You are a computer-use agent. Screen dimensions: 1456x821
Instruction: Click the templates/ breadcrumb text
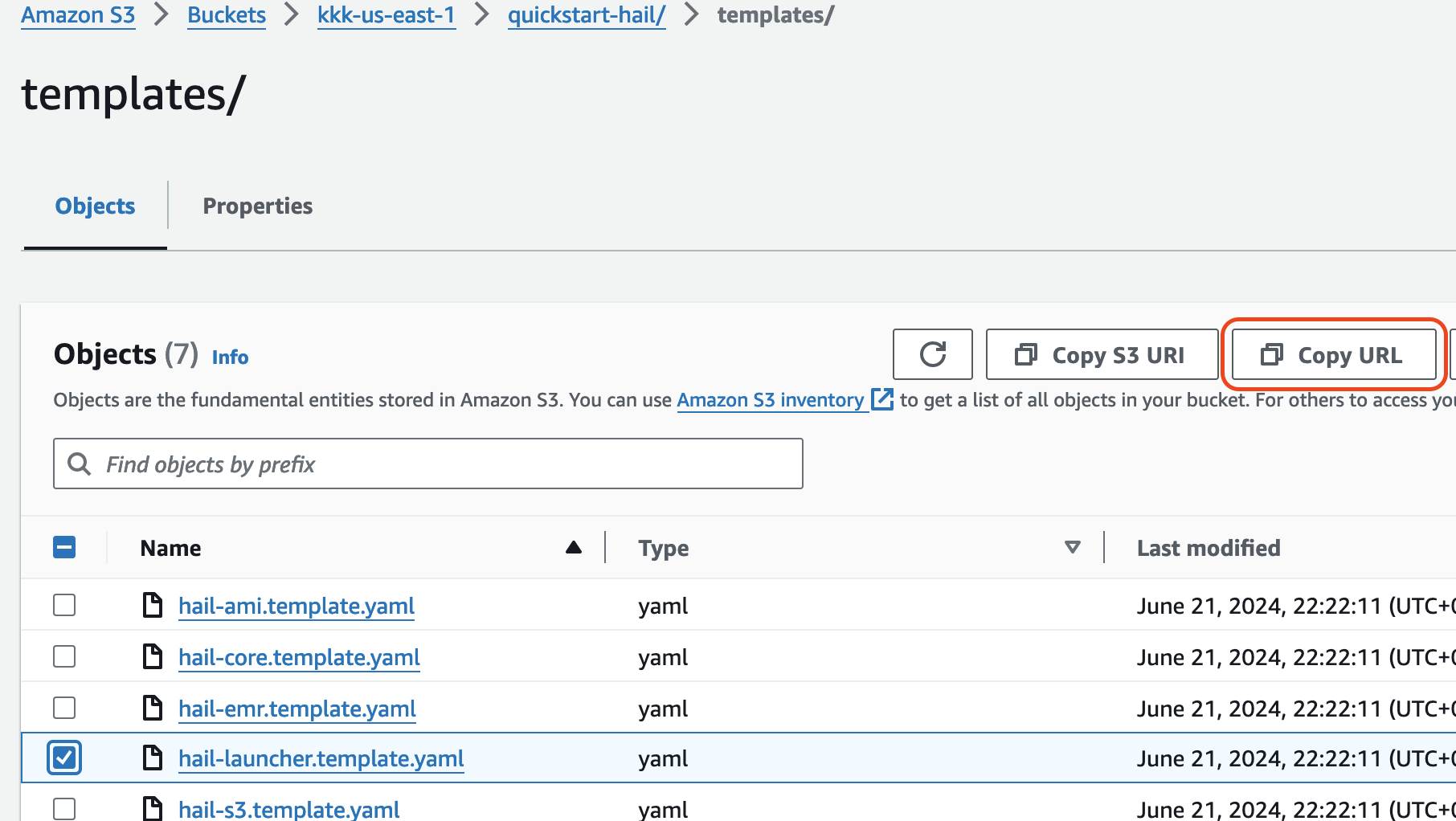(775, 14)
